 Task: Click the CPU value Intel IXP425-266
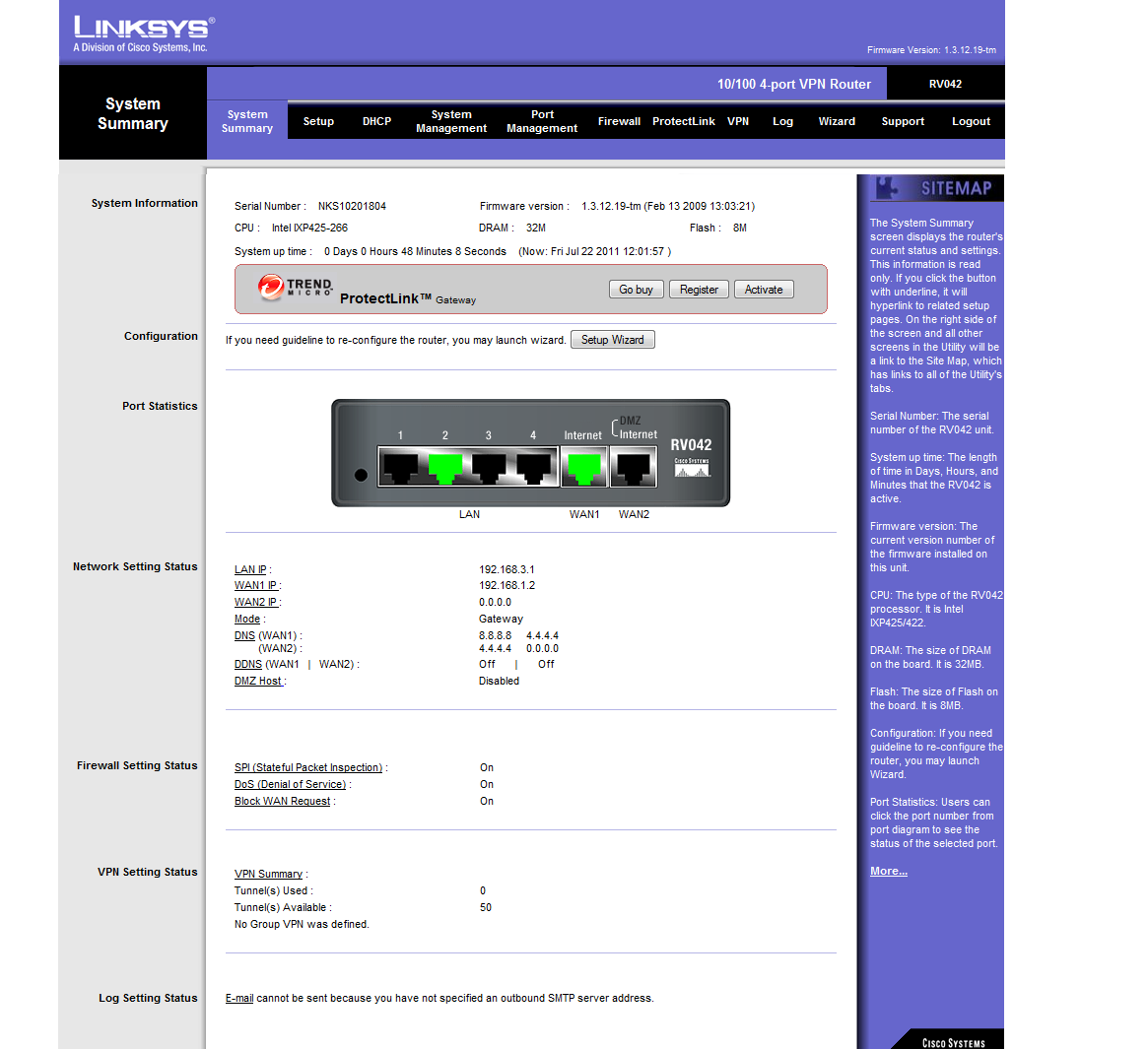pos(309,229)
